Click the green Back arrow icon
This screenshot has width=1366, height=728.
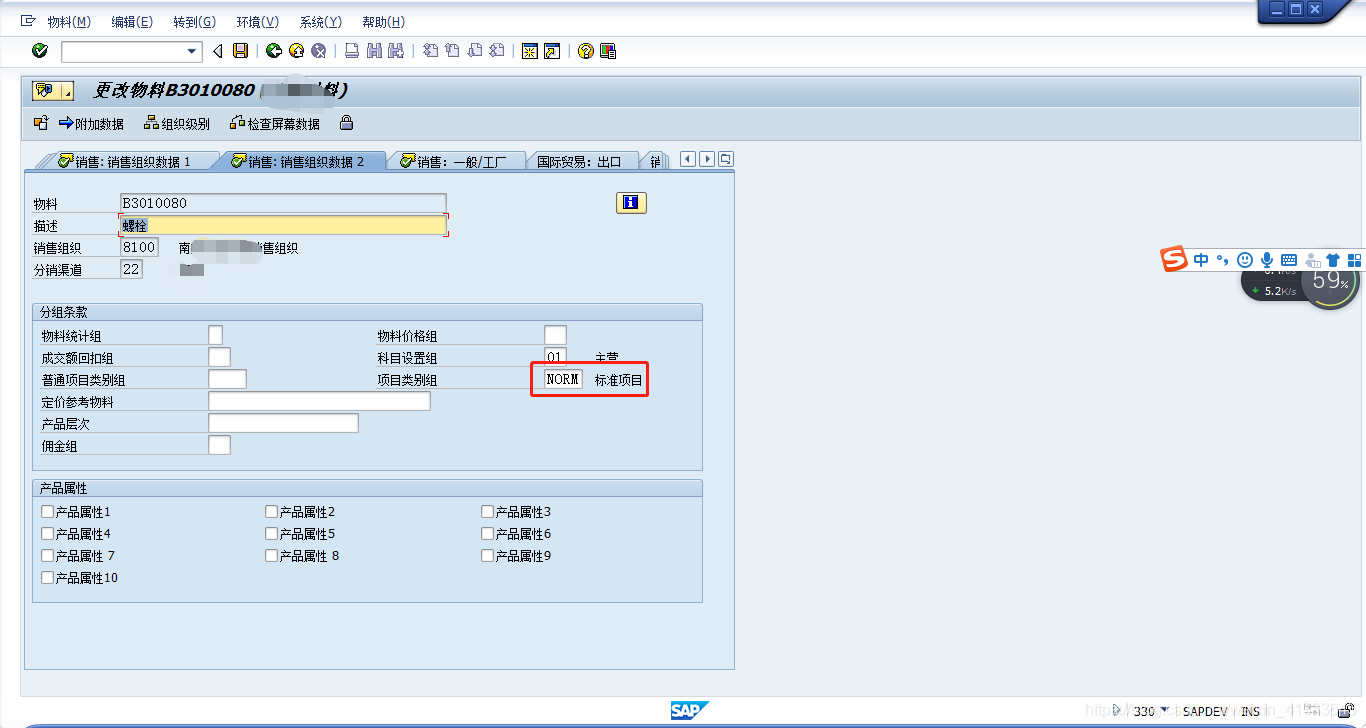(x=273, y=51)
